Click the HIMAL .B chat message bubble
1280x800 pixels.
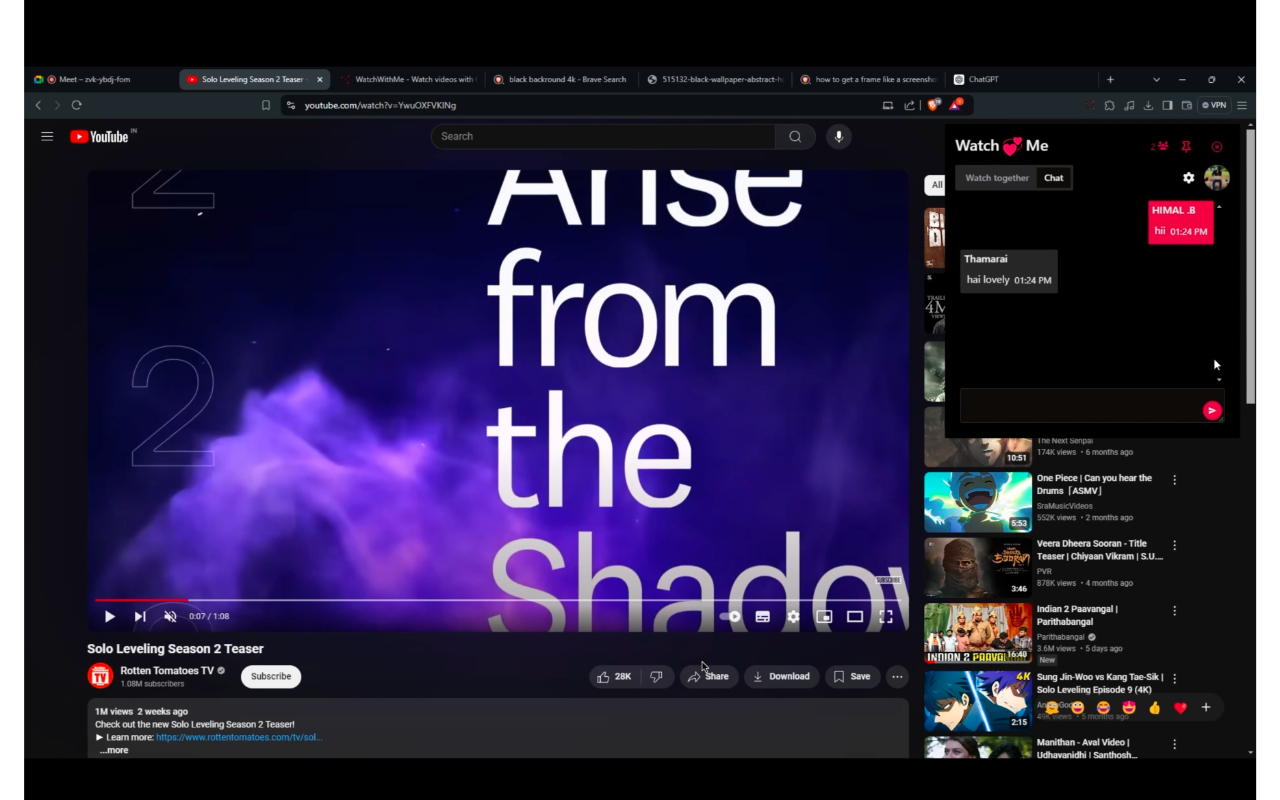point(1181,222)
